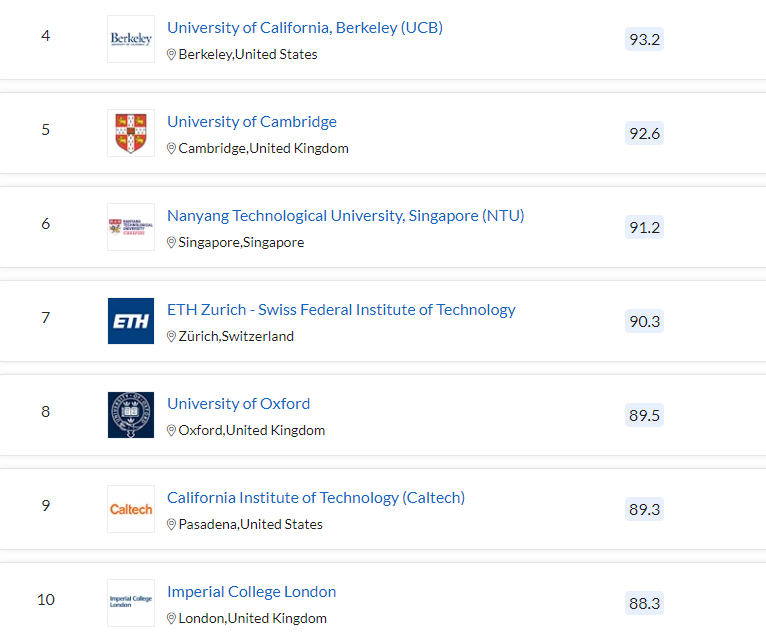766x641 pixels.
Task: Click the Caltech logo
Action: click(x=131, y=509)
